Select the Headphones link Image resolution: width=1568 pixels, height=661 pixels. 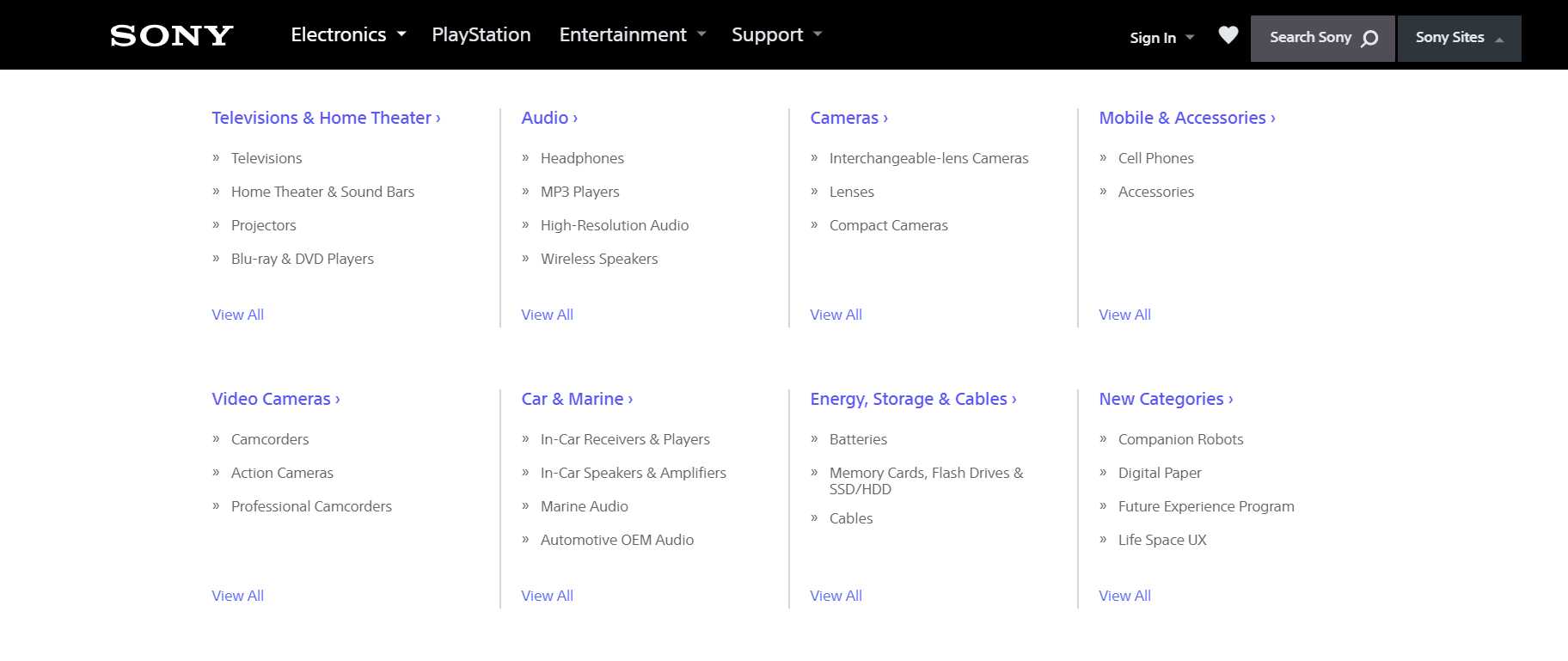click(x=582, y=158)
